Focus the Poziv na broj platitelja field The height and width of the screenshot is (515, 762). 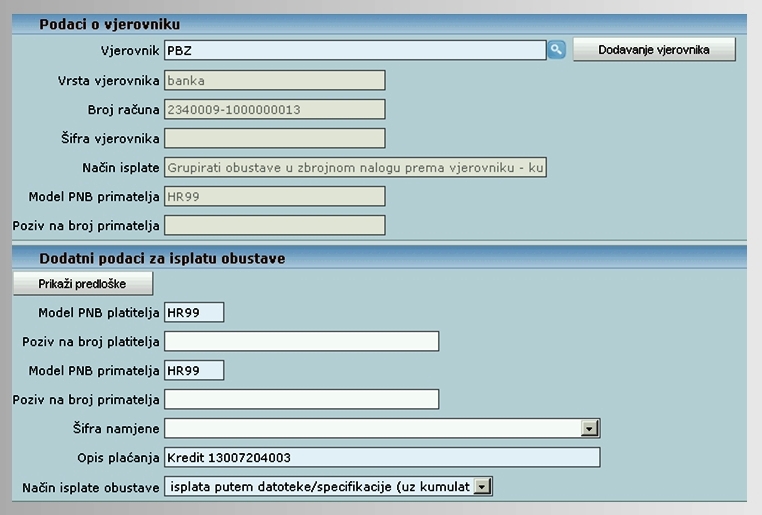click(x=301, y=342)
